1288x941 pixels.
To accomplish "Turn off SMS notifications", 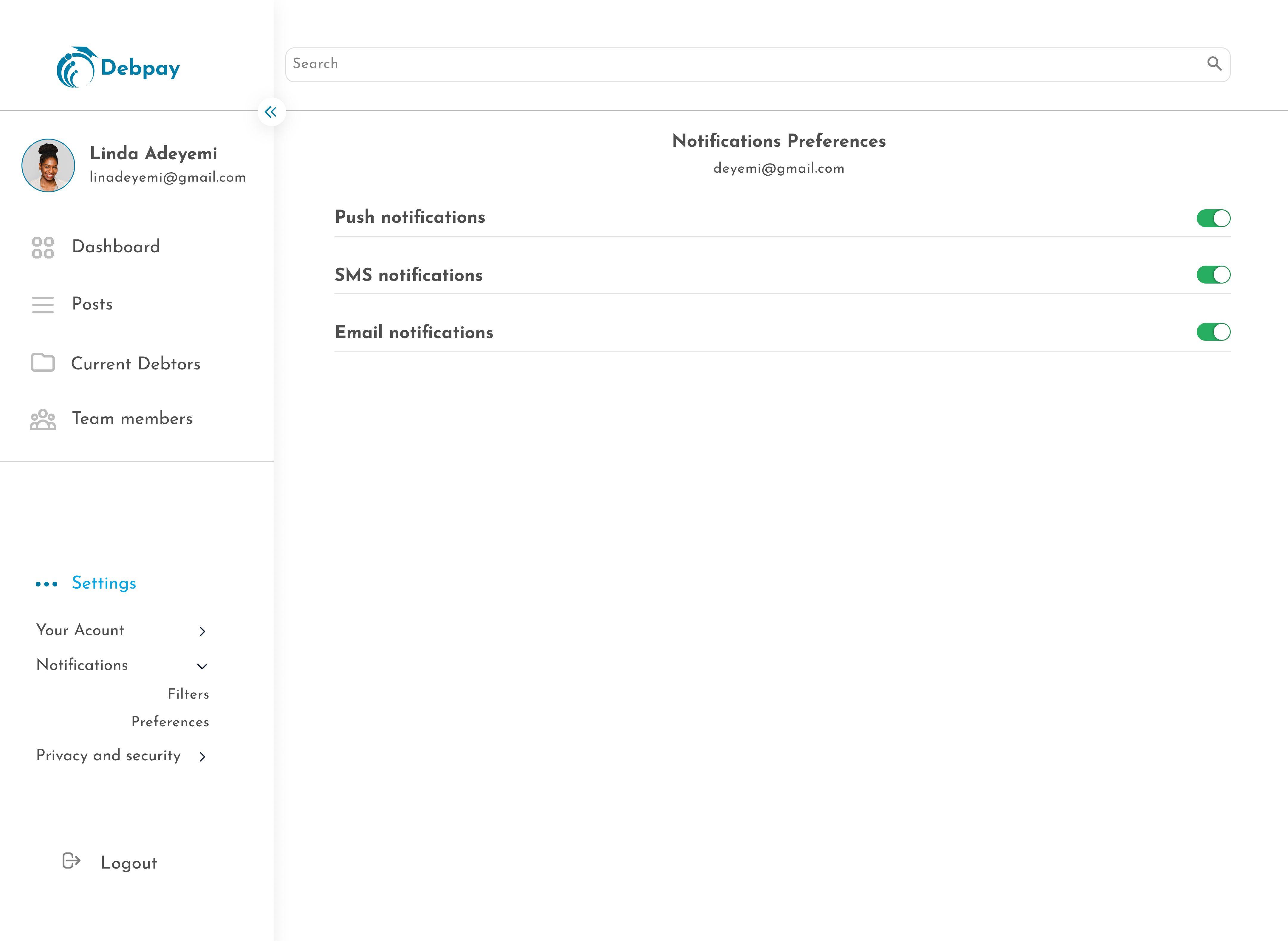I will tap(1214, 275).
